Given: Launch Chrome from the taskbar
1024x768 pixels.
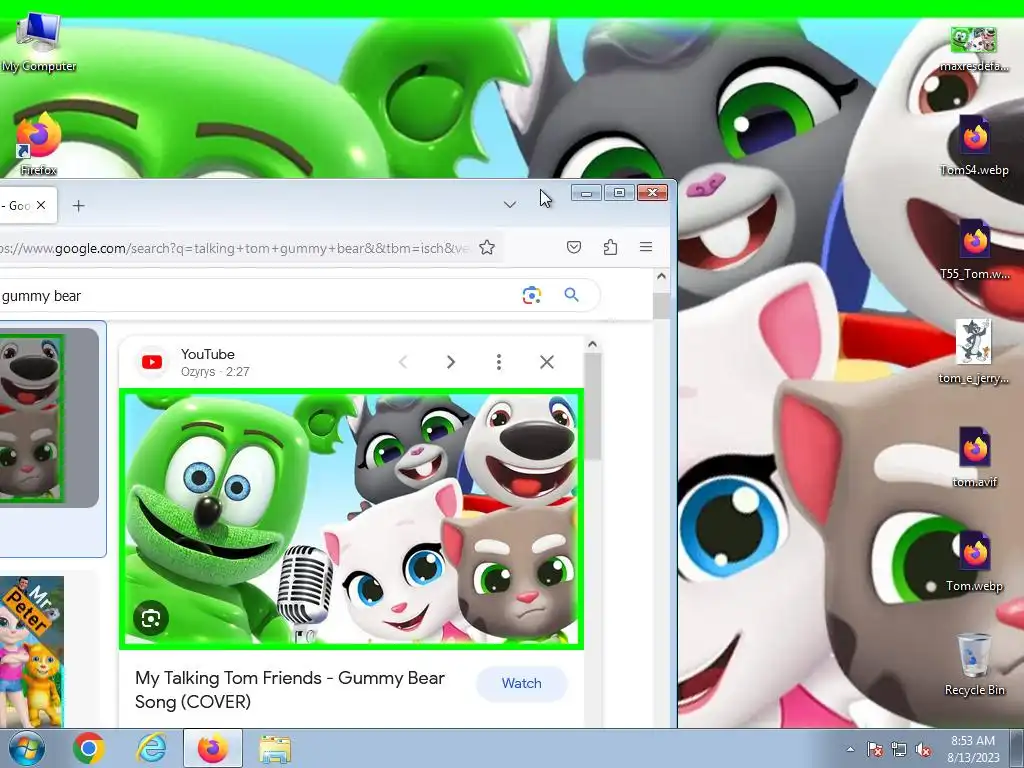Looking at the screenshot, I should point(89,748).
